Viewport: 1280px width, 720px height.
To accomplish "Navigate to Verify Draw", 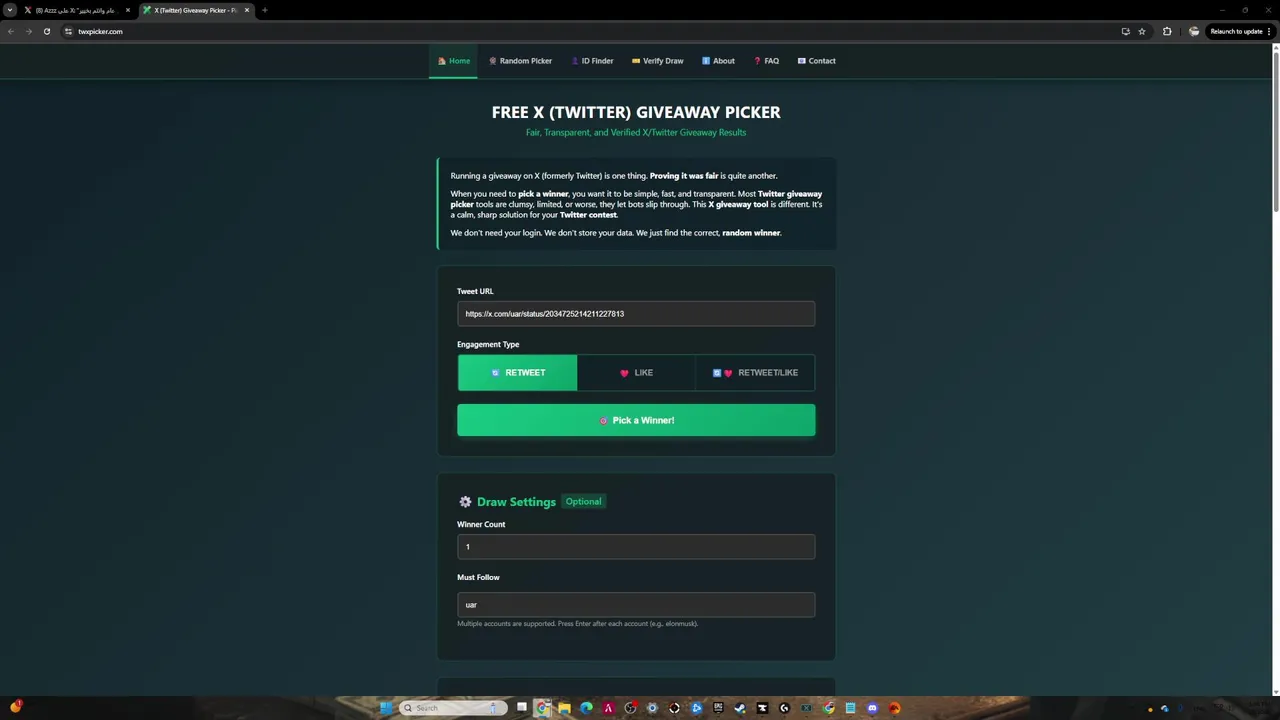I will pos(657,61).
